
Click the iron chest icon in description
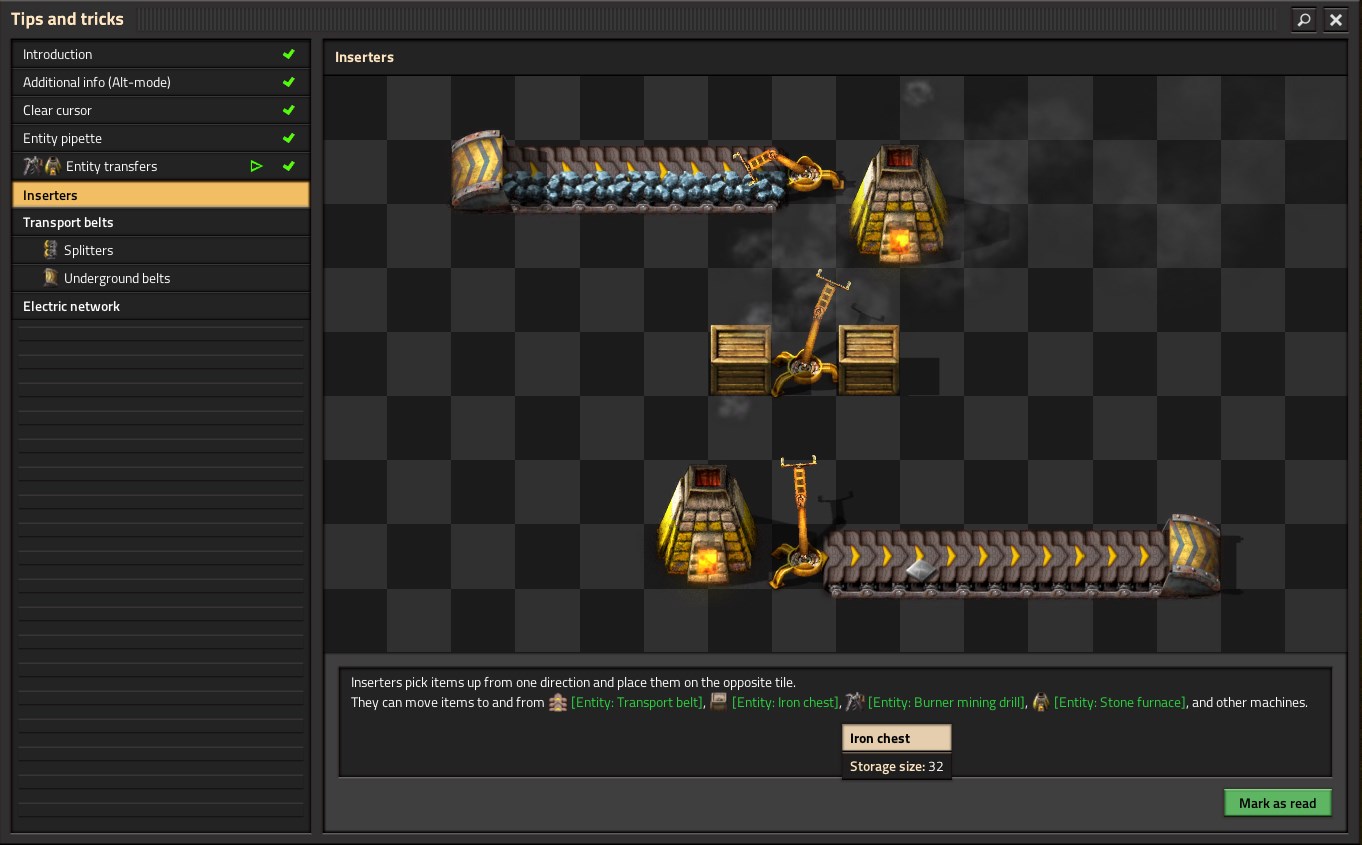pos(718,702)
